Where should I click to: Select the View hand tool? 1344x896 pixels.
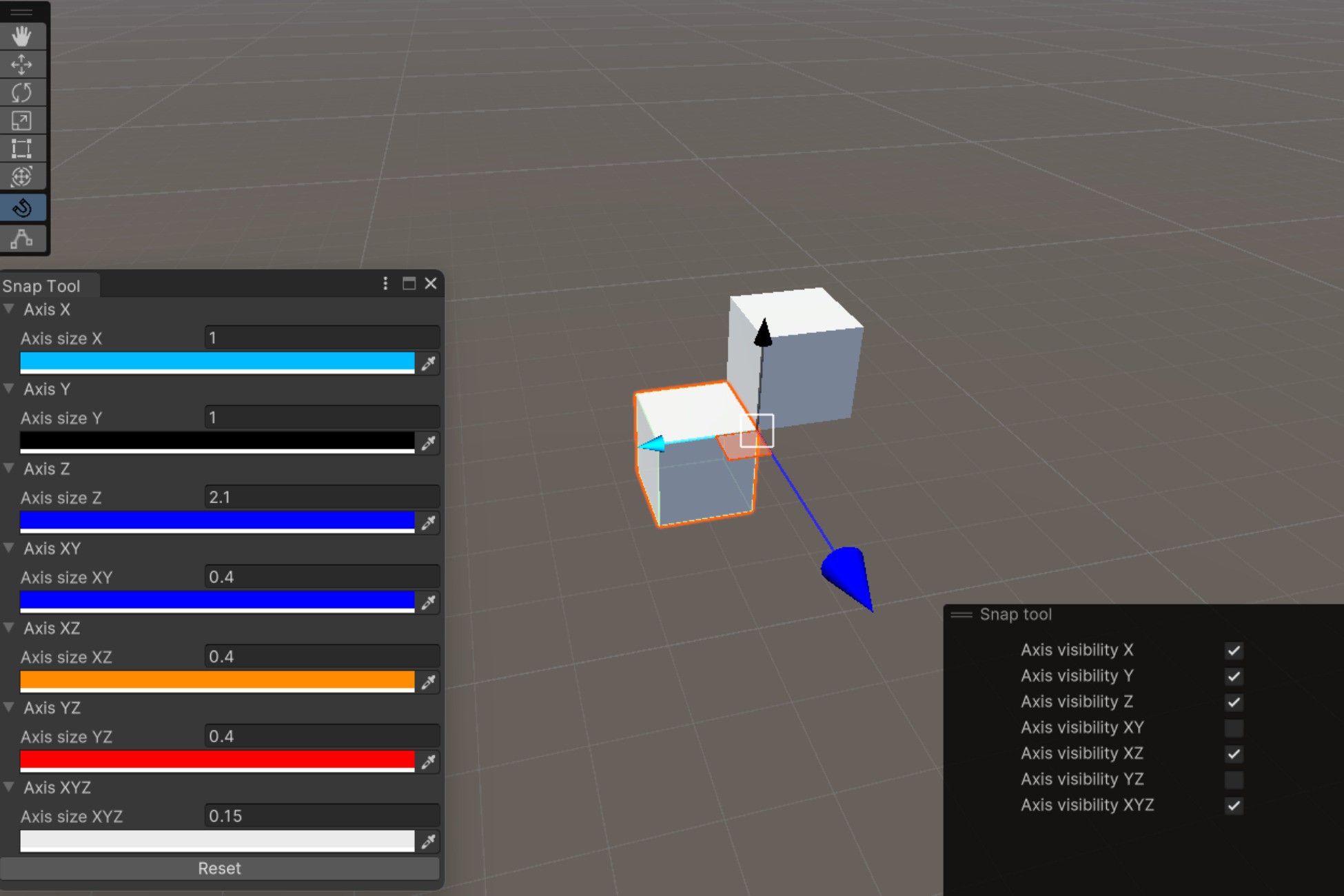click(x=22, y=36)
